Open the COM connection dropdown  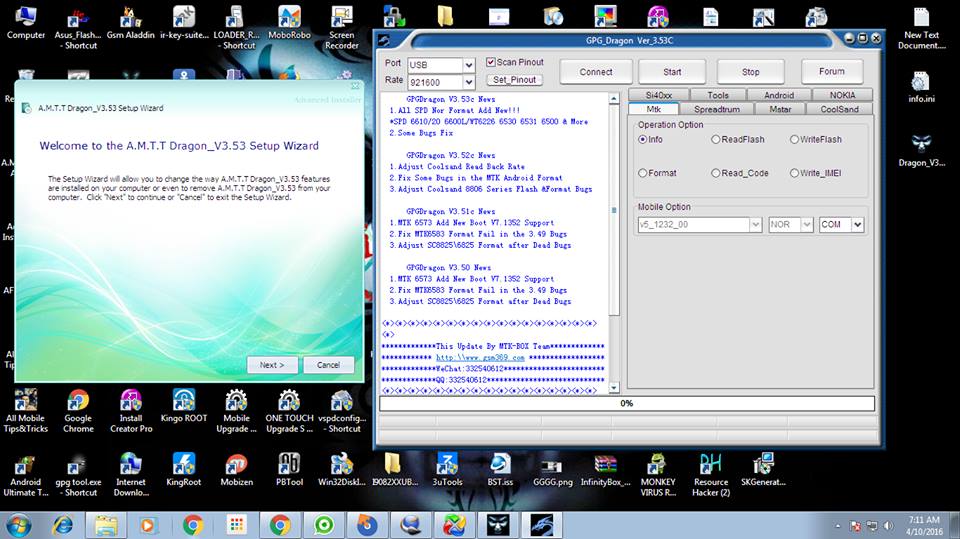pyautogui.click(x=858, y=225)
